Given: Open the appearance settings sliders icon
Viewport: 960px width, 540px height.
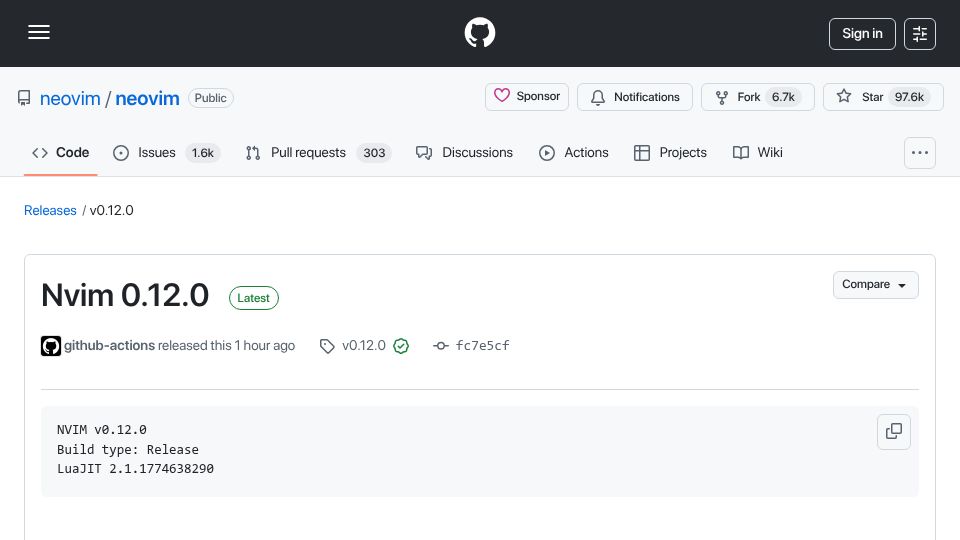Looking at the screenshot, I should tap(920, 34).
